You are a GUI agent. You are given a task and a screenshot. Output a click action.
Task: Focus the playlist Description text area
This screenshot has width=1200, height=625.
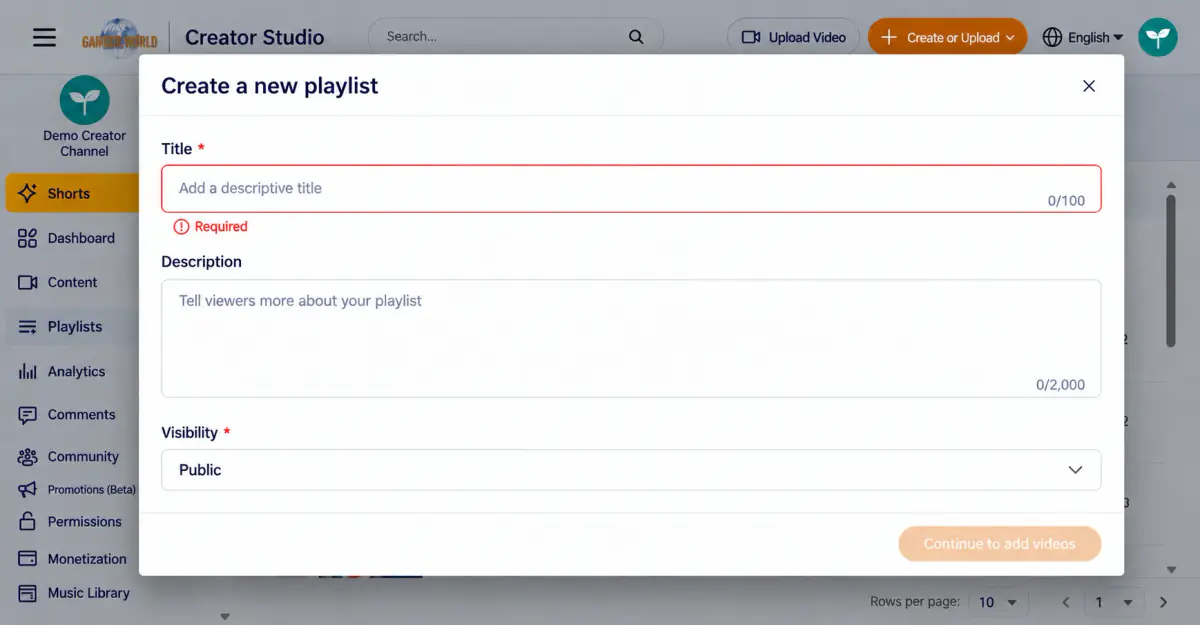pyautogui.click(x=631, y=338)
